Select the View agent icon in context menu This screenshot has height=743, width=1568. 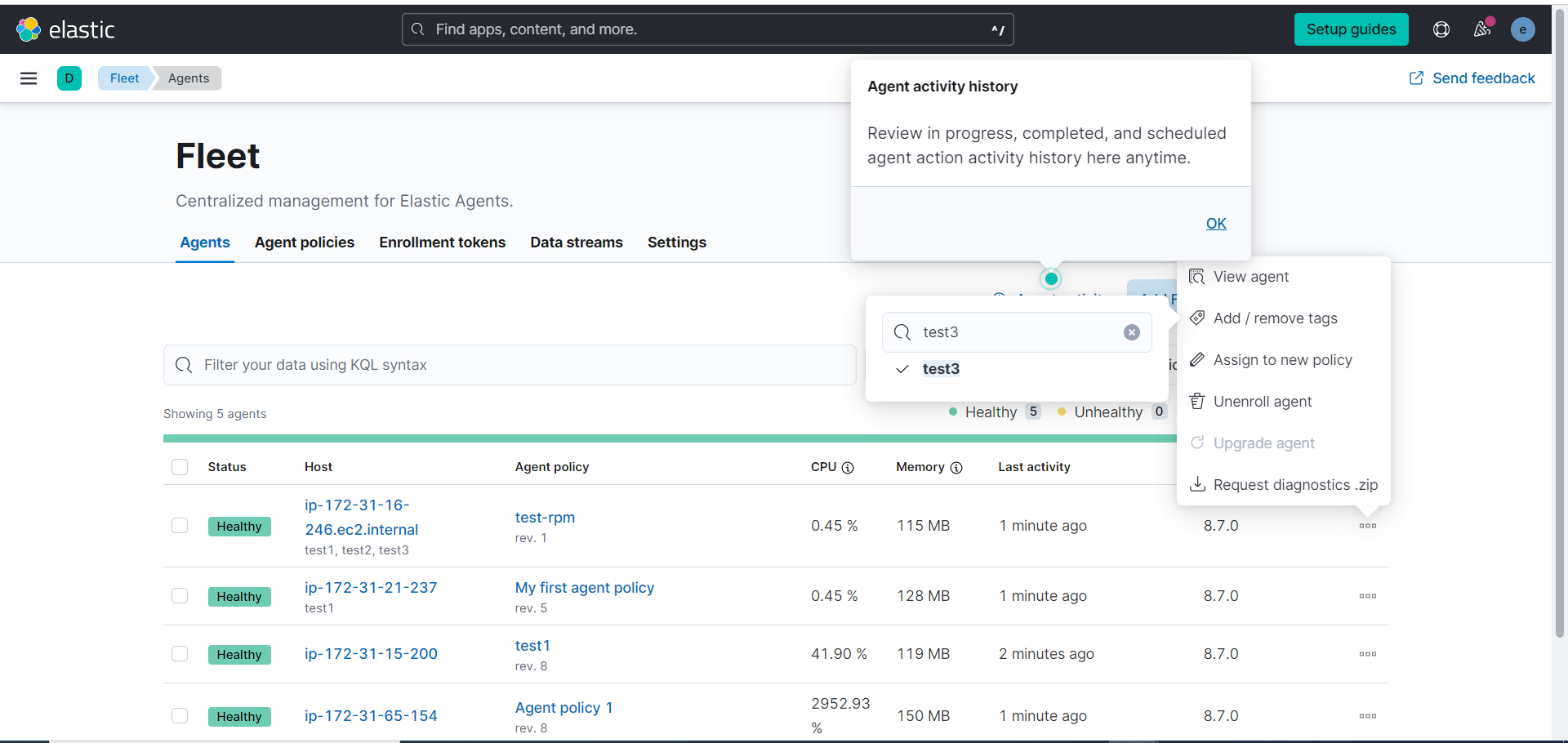pos(1197,277)
